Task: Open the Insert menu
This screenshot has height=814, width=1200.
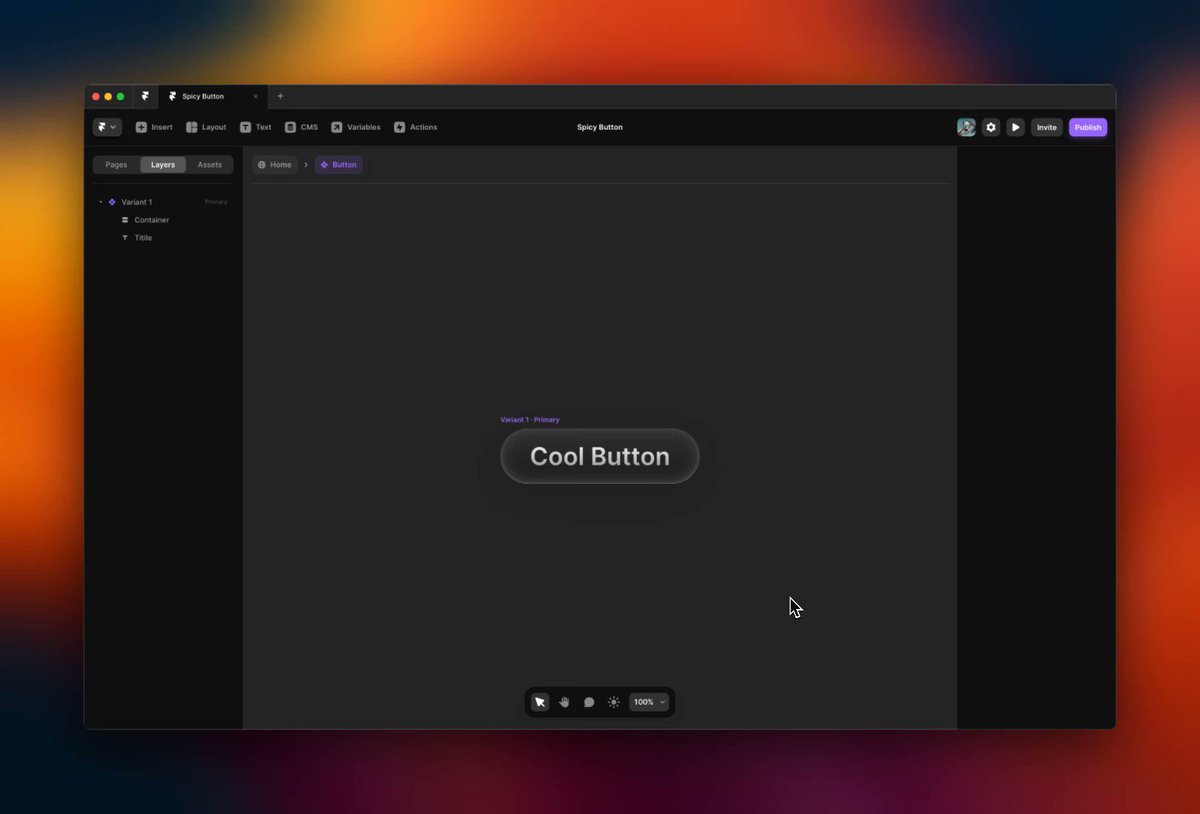Action: pyautogui.click(x=154, y=127)
